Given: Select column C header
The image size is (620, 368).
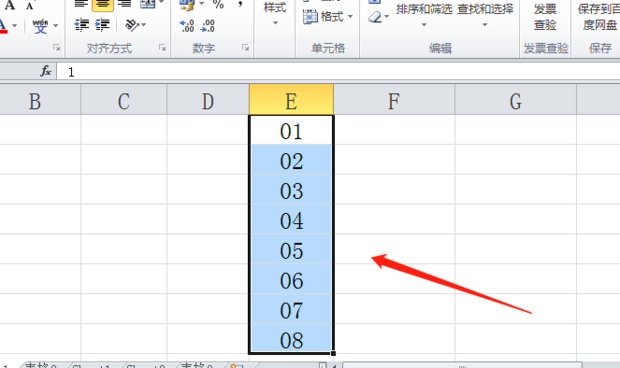Looking at the screenshot, I should (x=124, y=101).
